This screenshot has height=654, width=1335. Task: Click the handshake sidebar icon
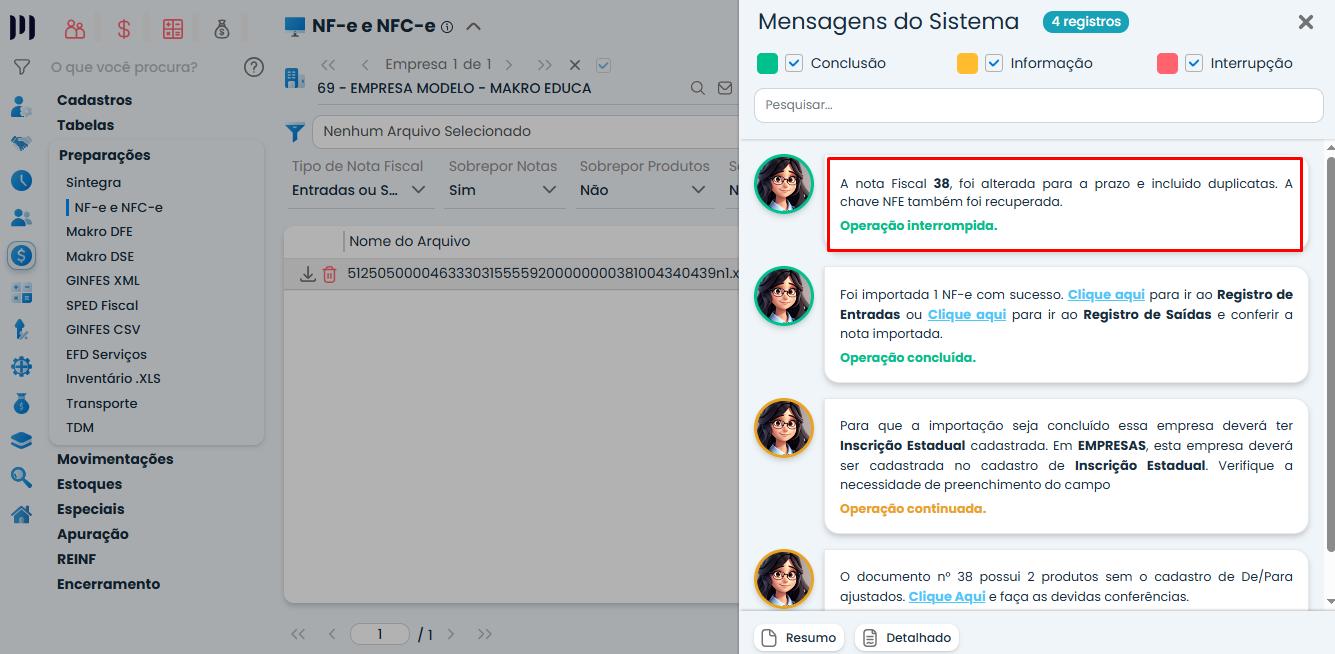coord(21,143)
